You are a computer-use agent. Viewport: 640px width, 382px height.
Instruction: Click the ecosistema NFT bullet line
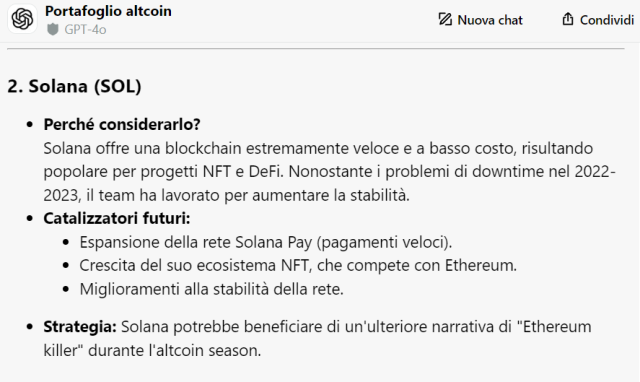click(x=298, y=265)
